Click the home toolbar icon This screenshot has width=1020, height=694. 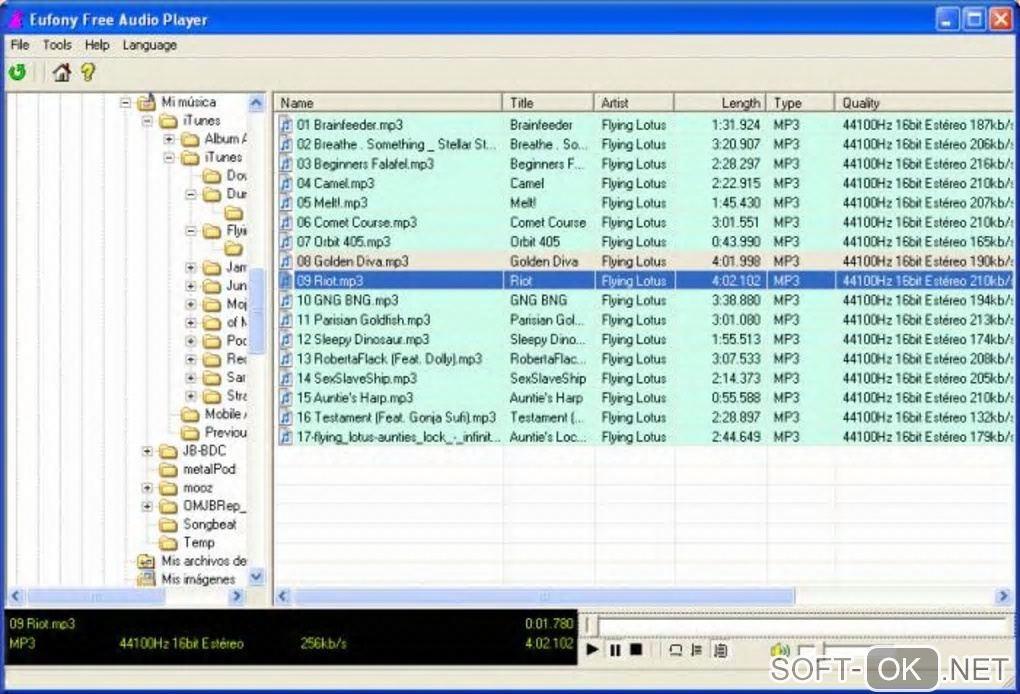[x=62, y=72]
